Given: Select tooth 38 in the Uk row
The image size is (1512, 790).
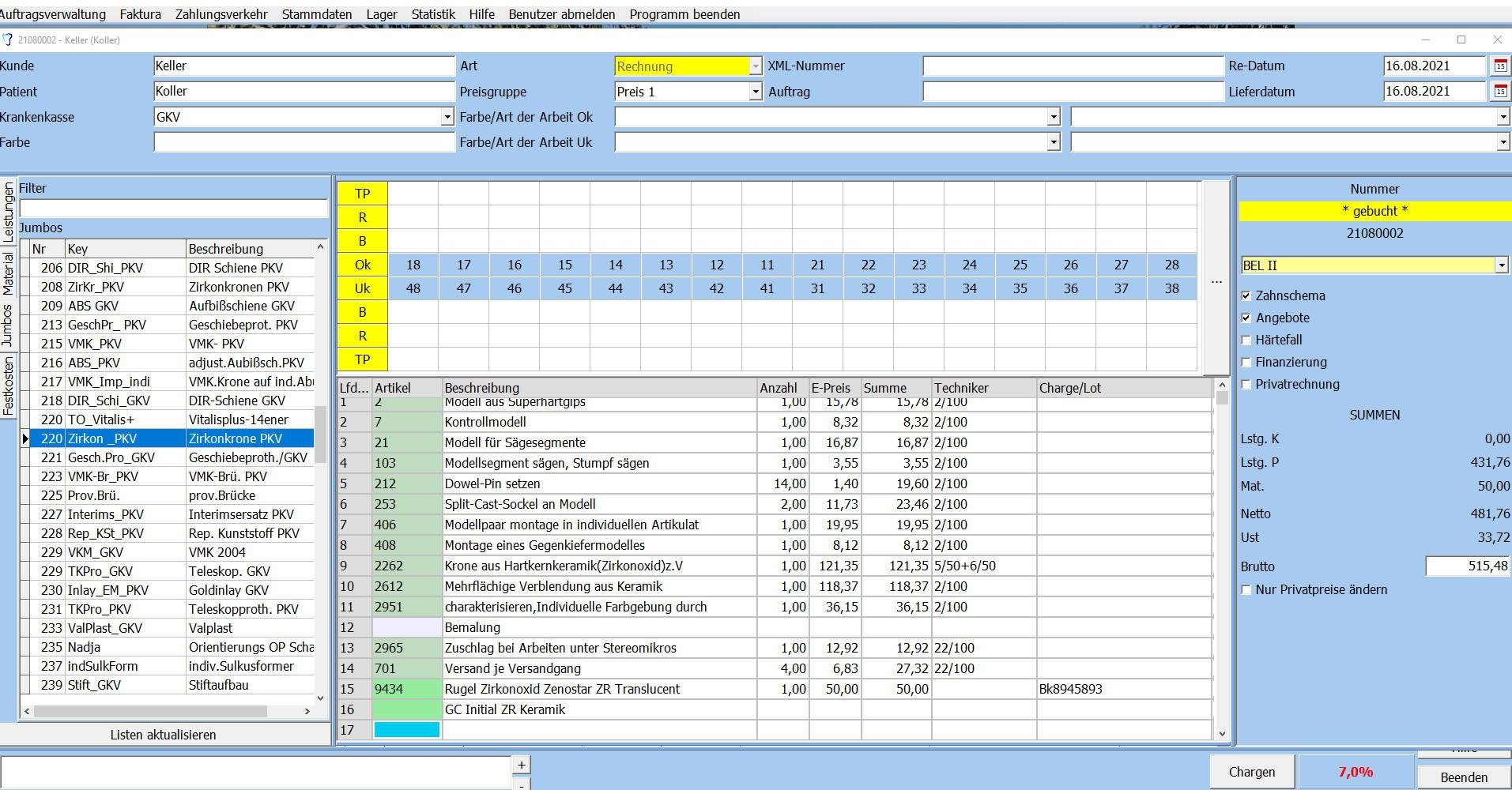Looking at the screenshot, I should (x=1171, y=288).
